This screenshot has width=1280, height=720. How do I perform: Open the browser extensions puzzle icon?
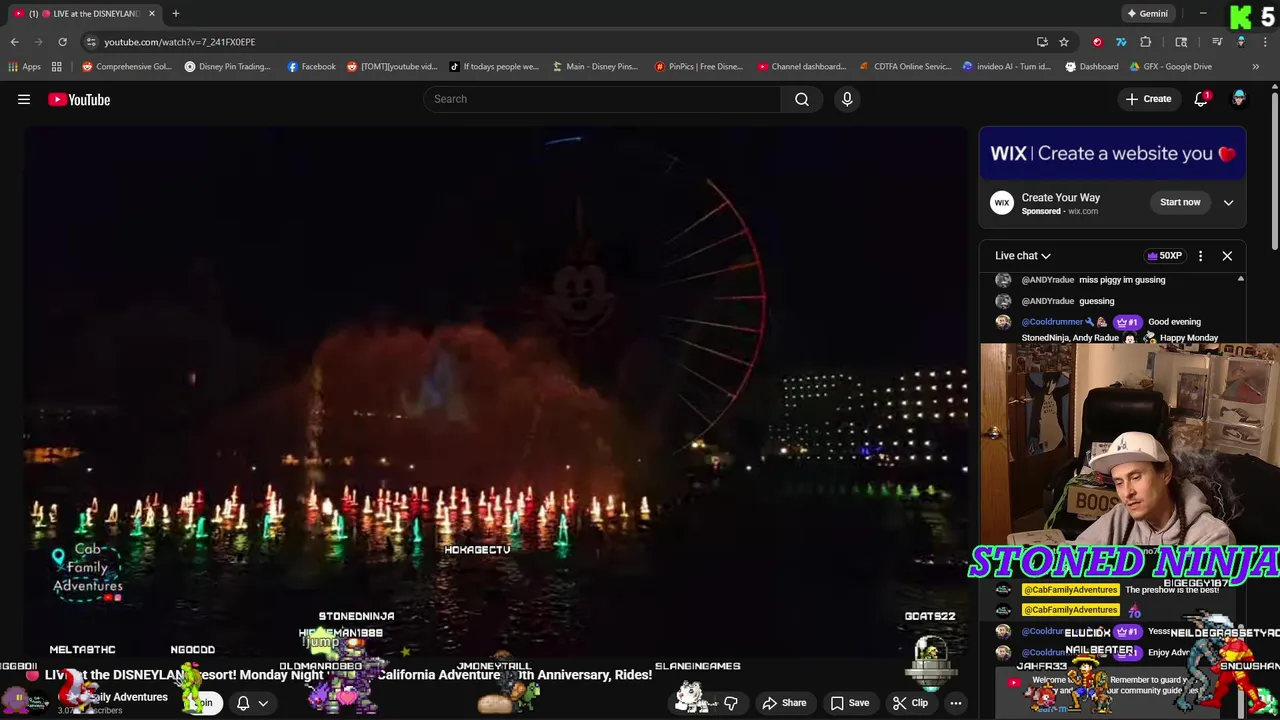[x=1146, y=42]
